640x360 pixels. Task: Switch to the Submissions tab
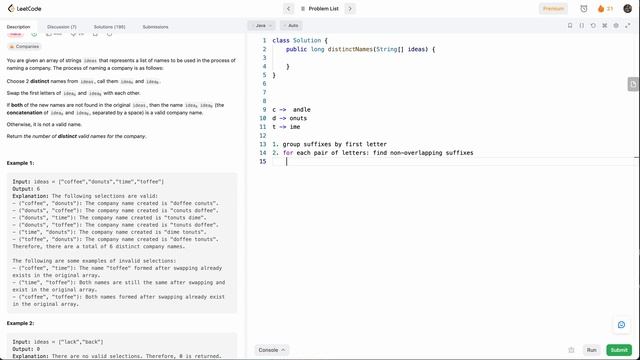(155, 27)
